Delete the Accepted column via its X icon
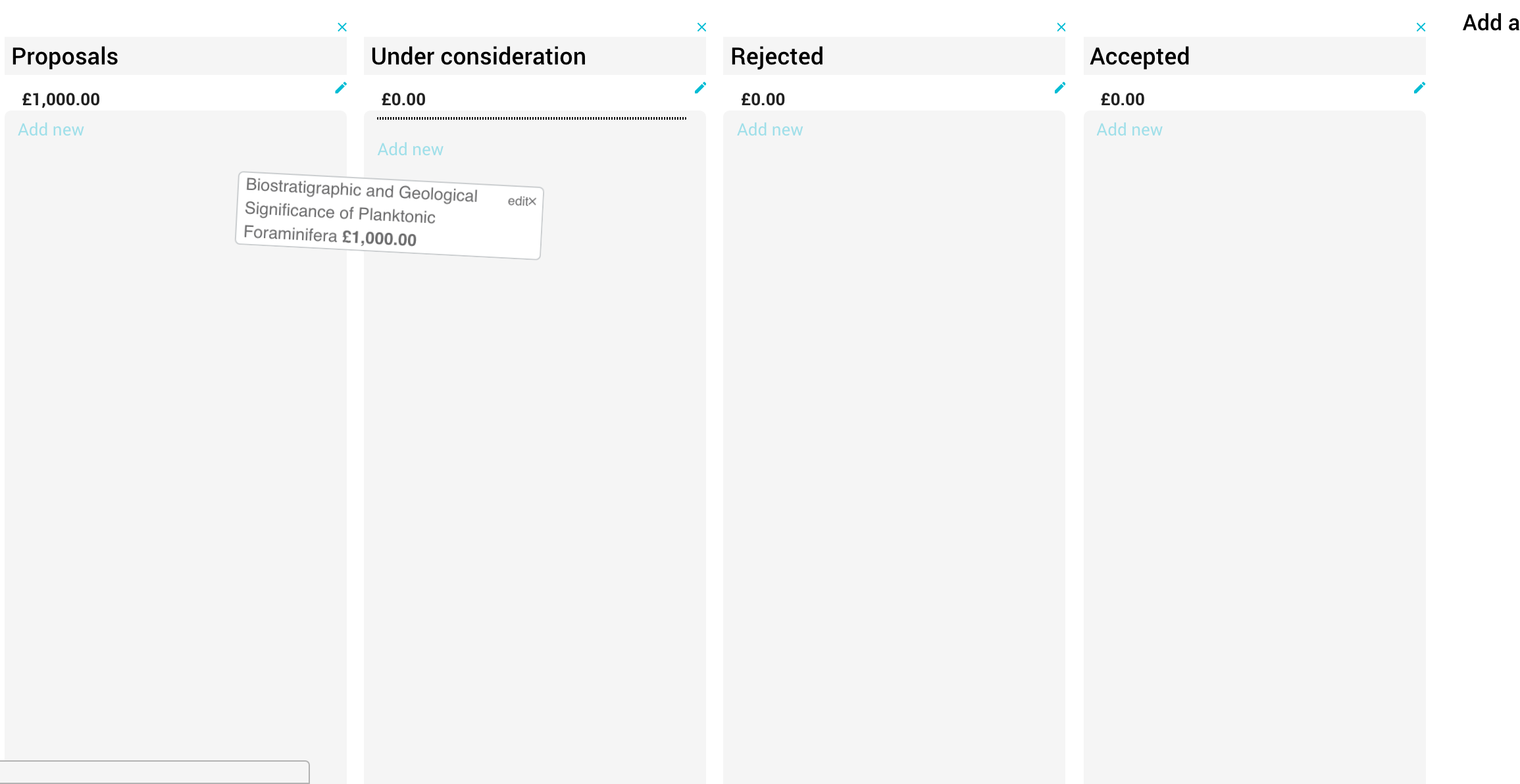Viewport: 1520px width, 784px height. coord(1421,27)
